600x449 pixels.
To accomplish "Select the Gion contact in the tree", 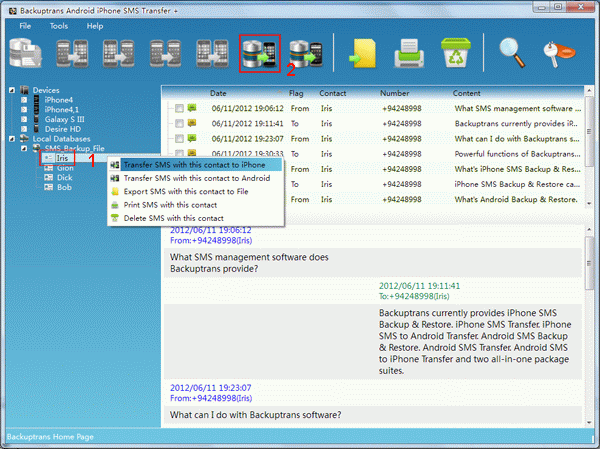I will pyautogui.click(x=65, y=168).
